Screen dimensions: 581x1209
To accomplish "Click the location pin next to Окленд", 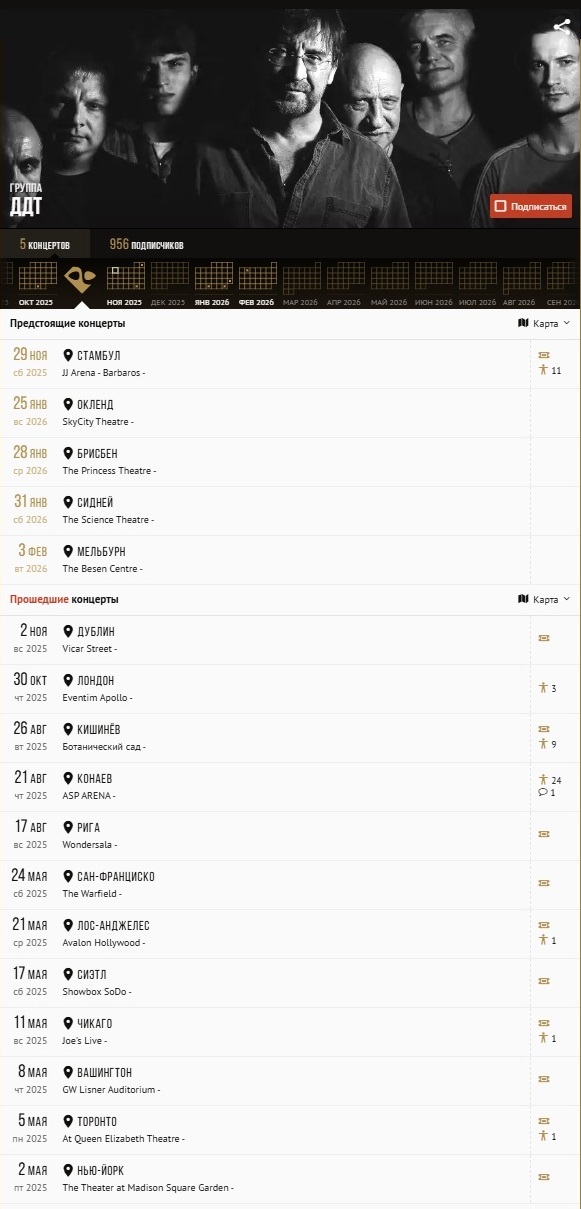I will click(68, 404).
